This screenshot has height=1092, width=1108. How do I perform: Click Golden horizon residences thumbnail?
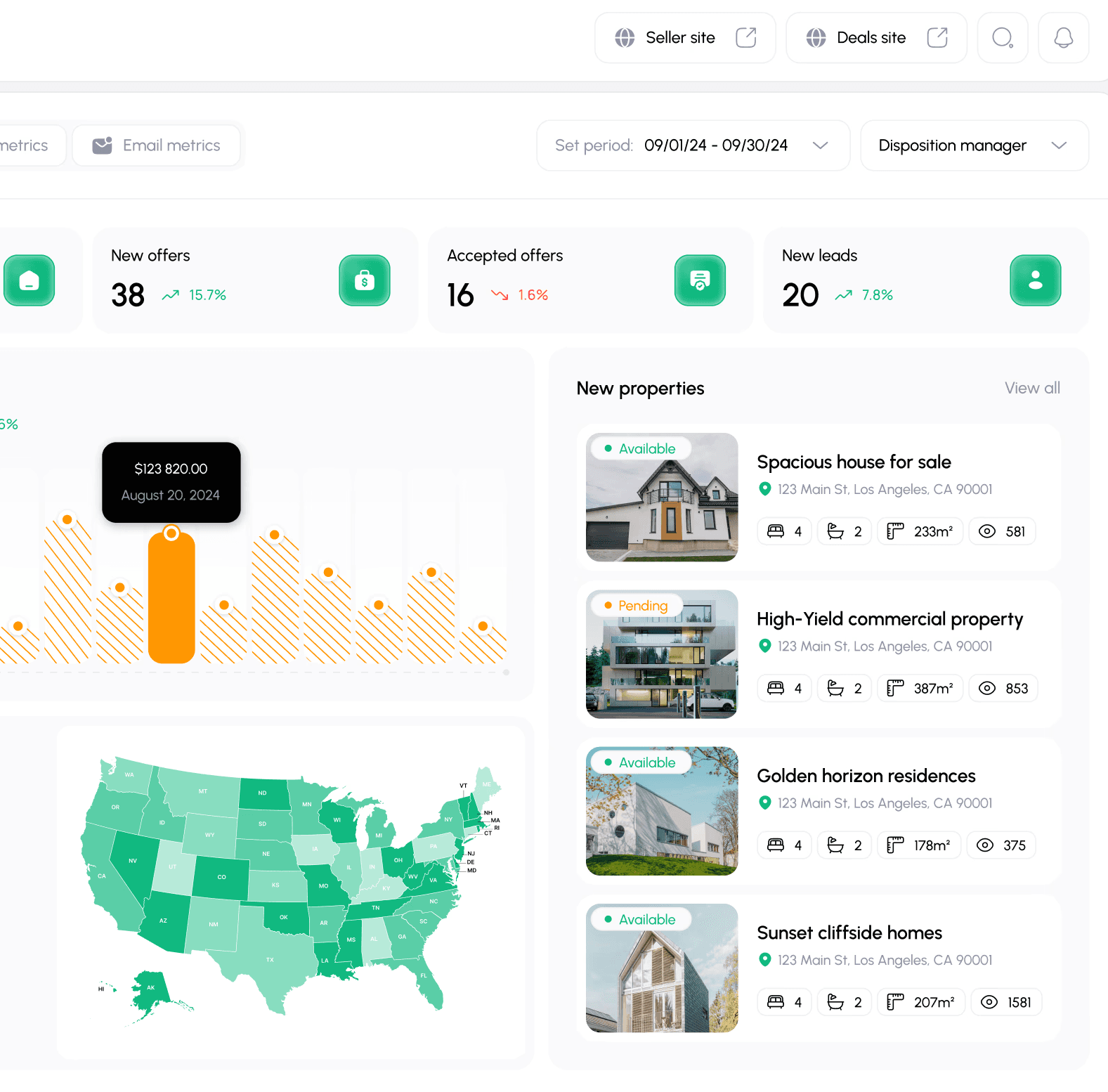point(662,811)
